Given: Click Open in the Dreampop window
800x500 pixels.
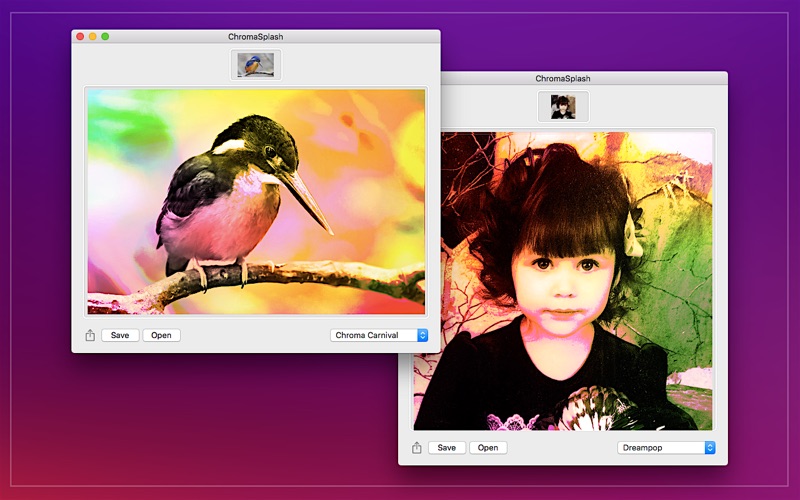Looking at the screenshot, I should pos(488,447).
